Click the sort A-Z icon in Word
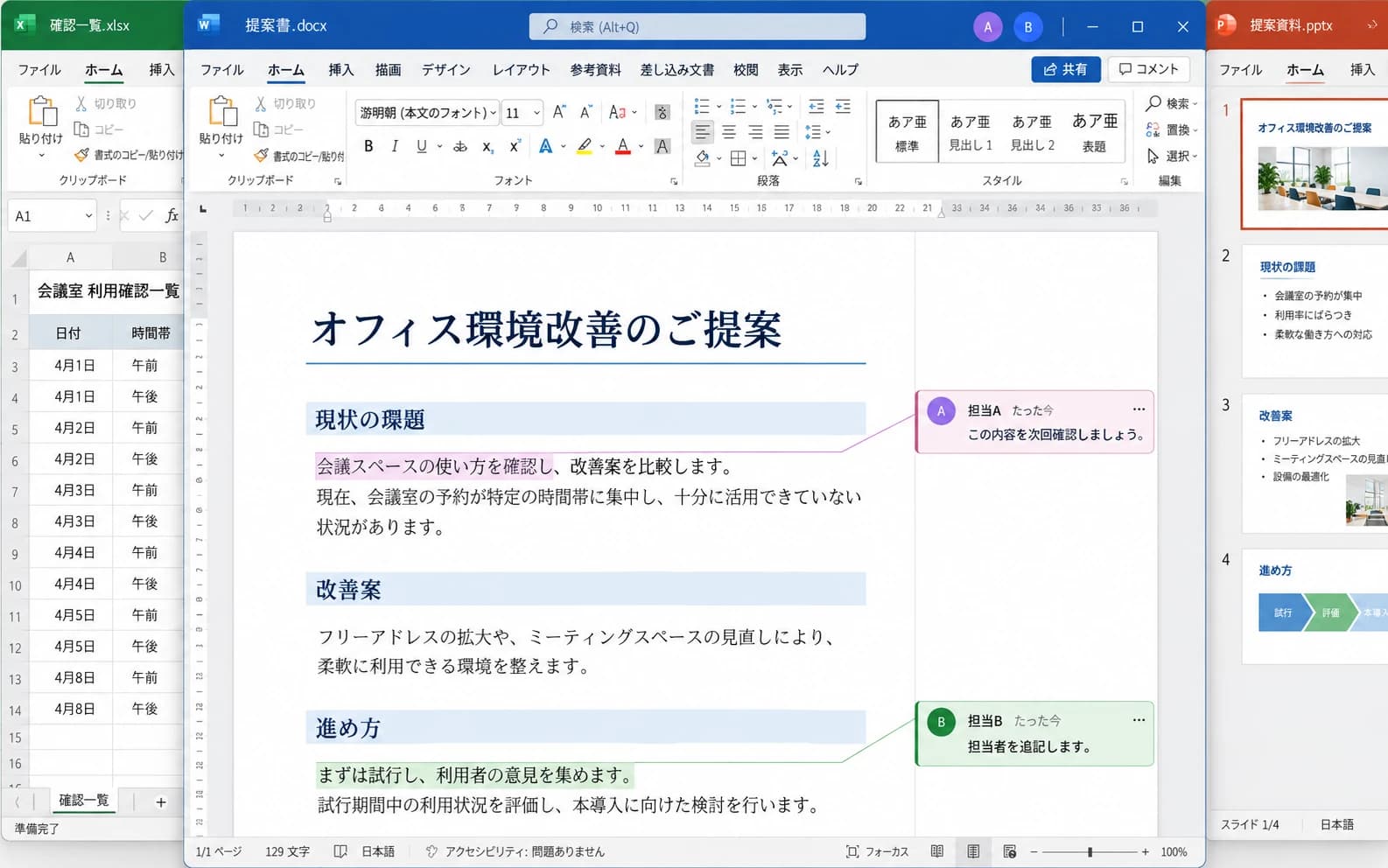Image resolution: width=1388 pixels, height=868 pixels. (820, 158)
